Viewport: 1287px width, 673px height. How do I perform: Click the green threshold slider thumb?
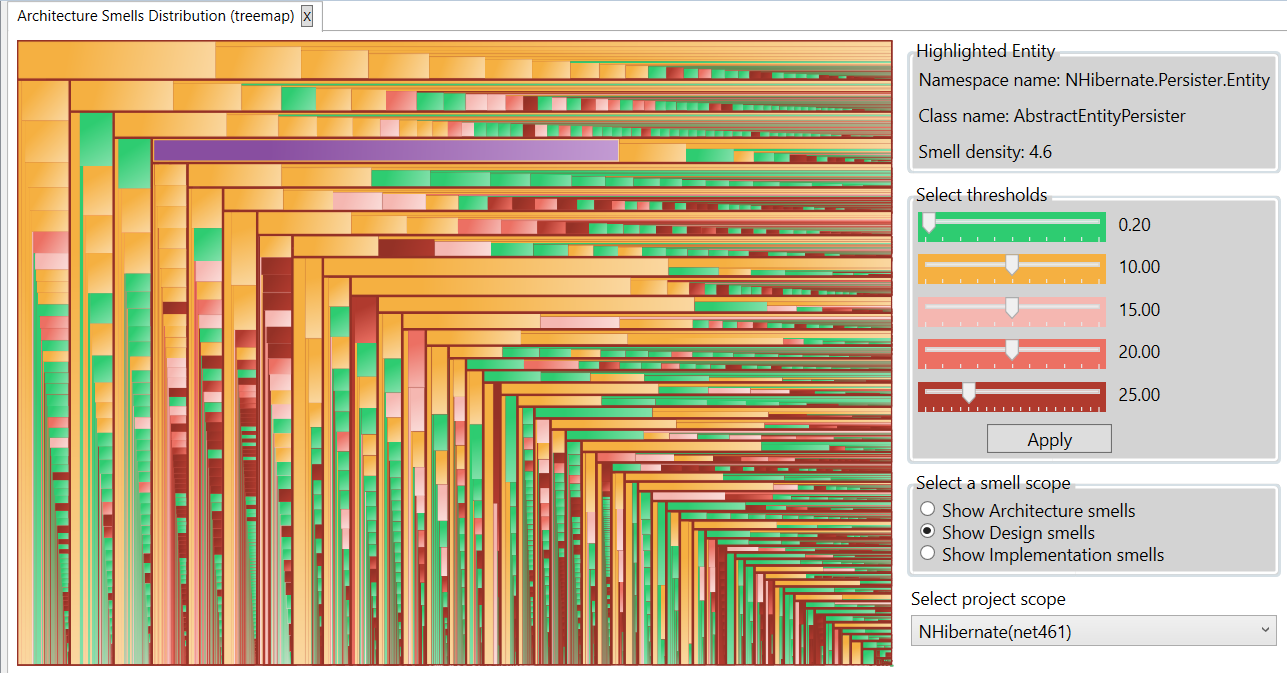[x=929, y=224]
